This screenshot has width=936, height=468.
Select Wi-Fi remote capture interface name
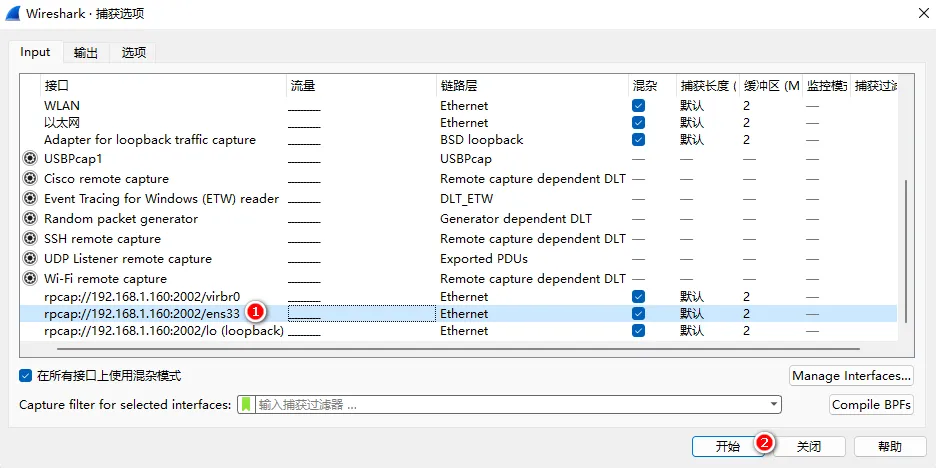click(x=106, y=278)
